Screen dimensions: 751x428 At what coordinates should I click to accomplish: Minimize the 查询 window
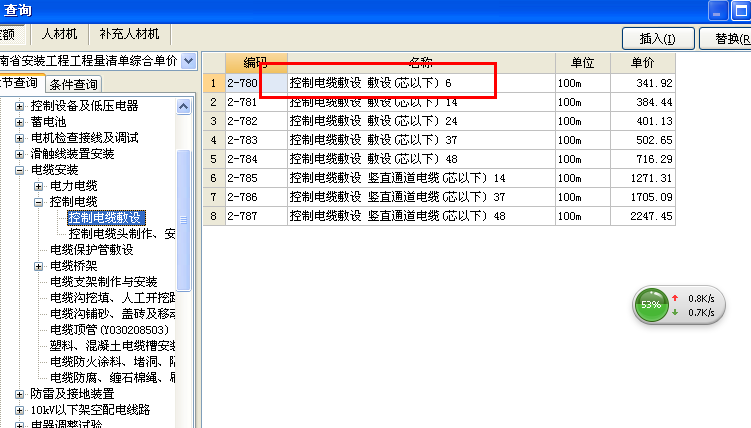718,11
